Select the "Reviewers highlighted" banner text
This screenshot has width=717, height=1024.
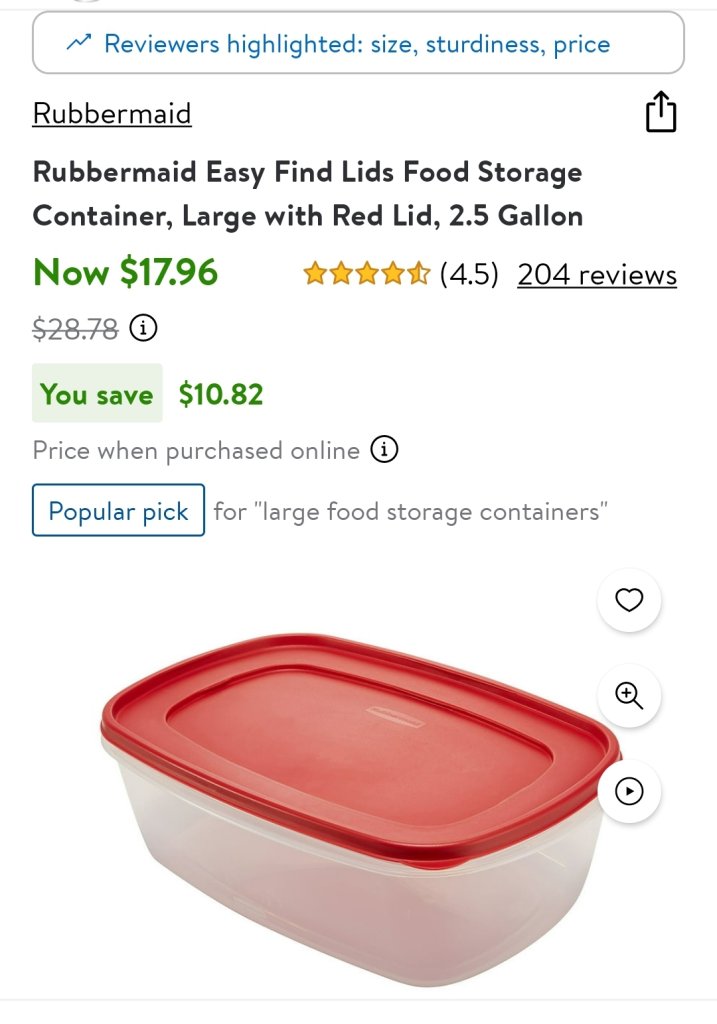point(357,44)
